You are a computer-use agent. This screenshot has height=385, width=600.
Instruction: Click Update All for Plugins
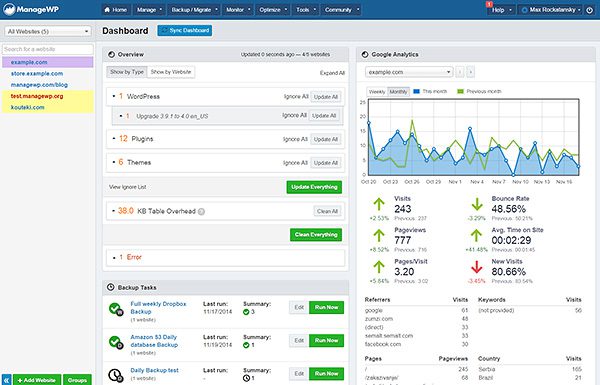(326, 139)
